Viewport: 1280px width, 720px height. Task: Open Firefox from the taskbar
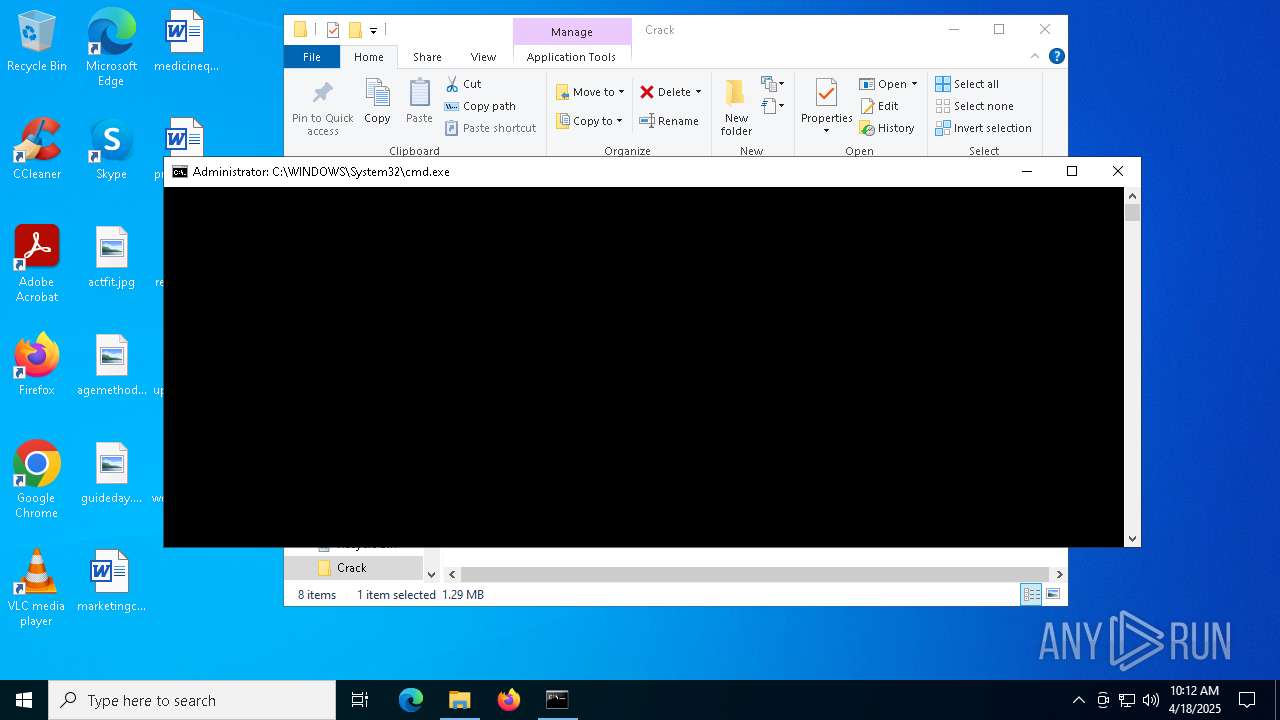(509, 700)
